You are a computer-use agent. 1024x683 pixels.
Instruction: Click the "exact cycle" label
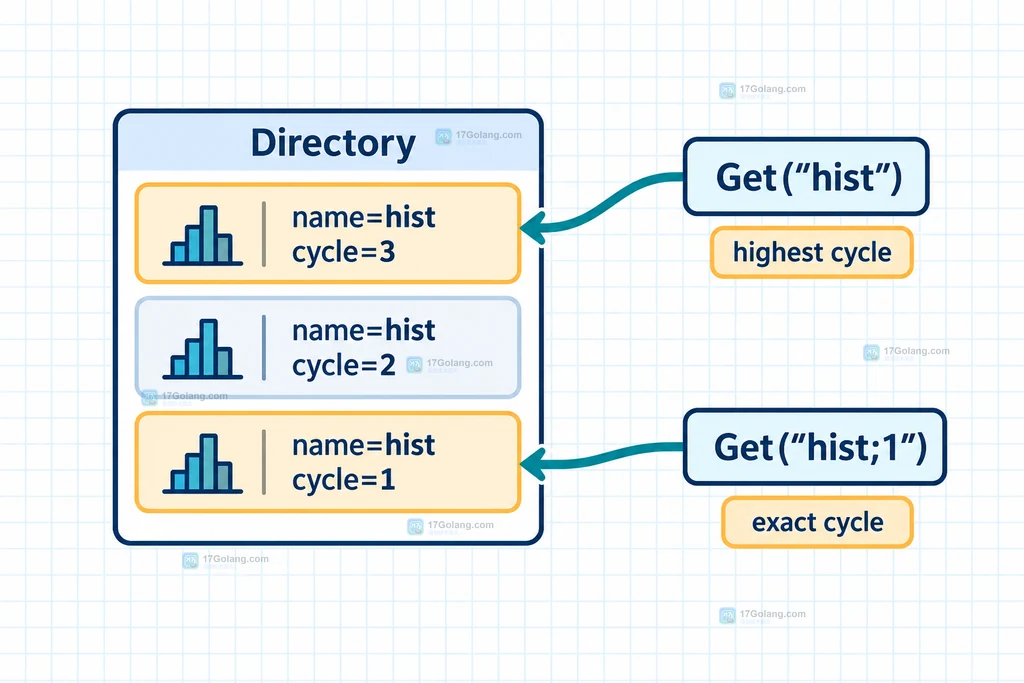pyautogui.click(x=818, y=522)
